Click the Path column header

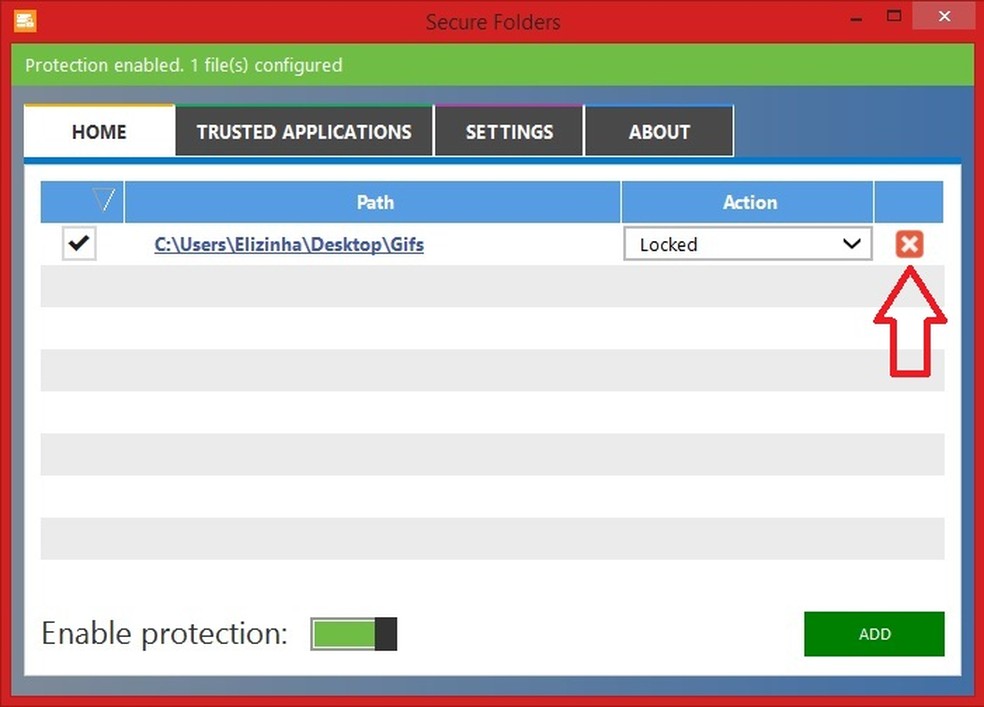(x=373, y=202)
